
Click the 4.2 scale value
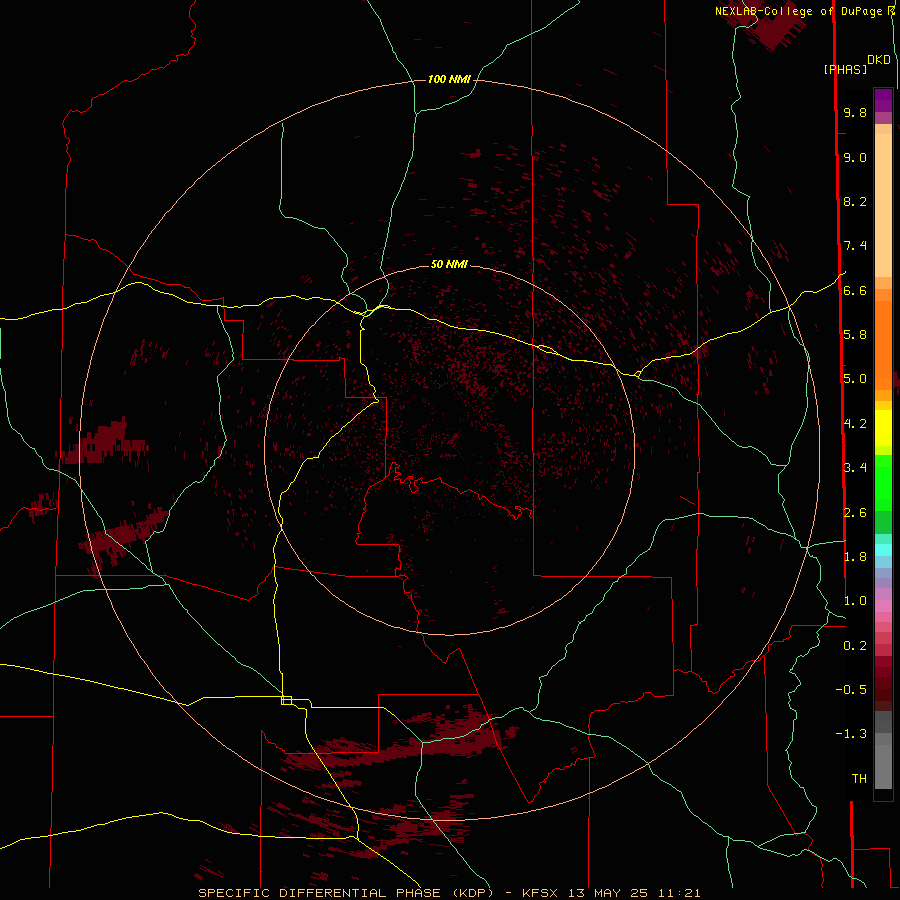[855, 424]
